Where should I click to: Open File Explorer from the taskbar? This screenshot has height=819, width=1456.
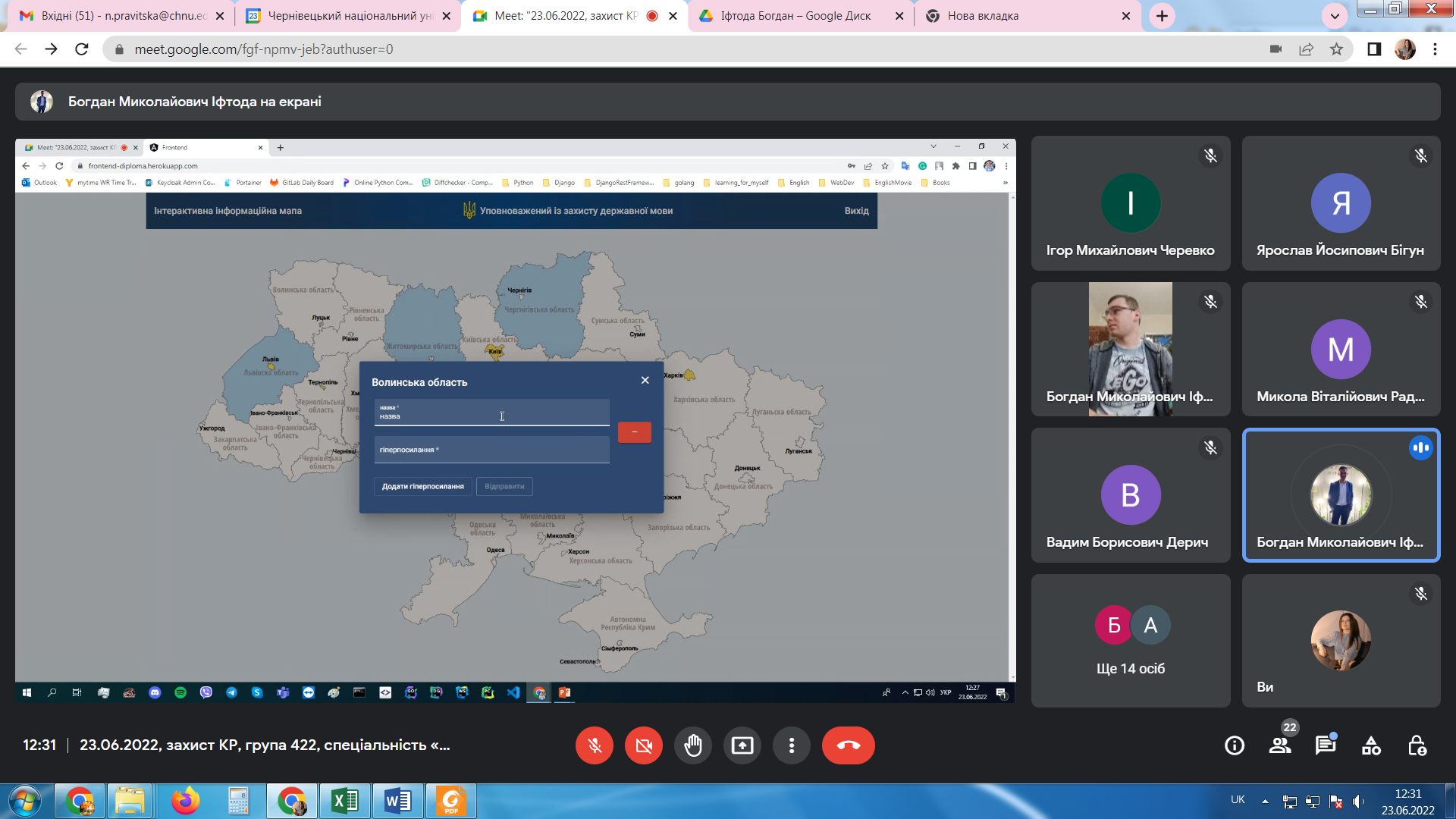[x=130, y=801]
